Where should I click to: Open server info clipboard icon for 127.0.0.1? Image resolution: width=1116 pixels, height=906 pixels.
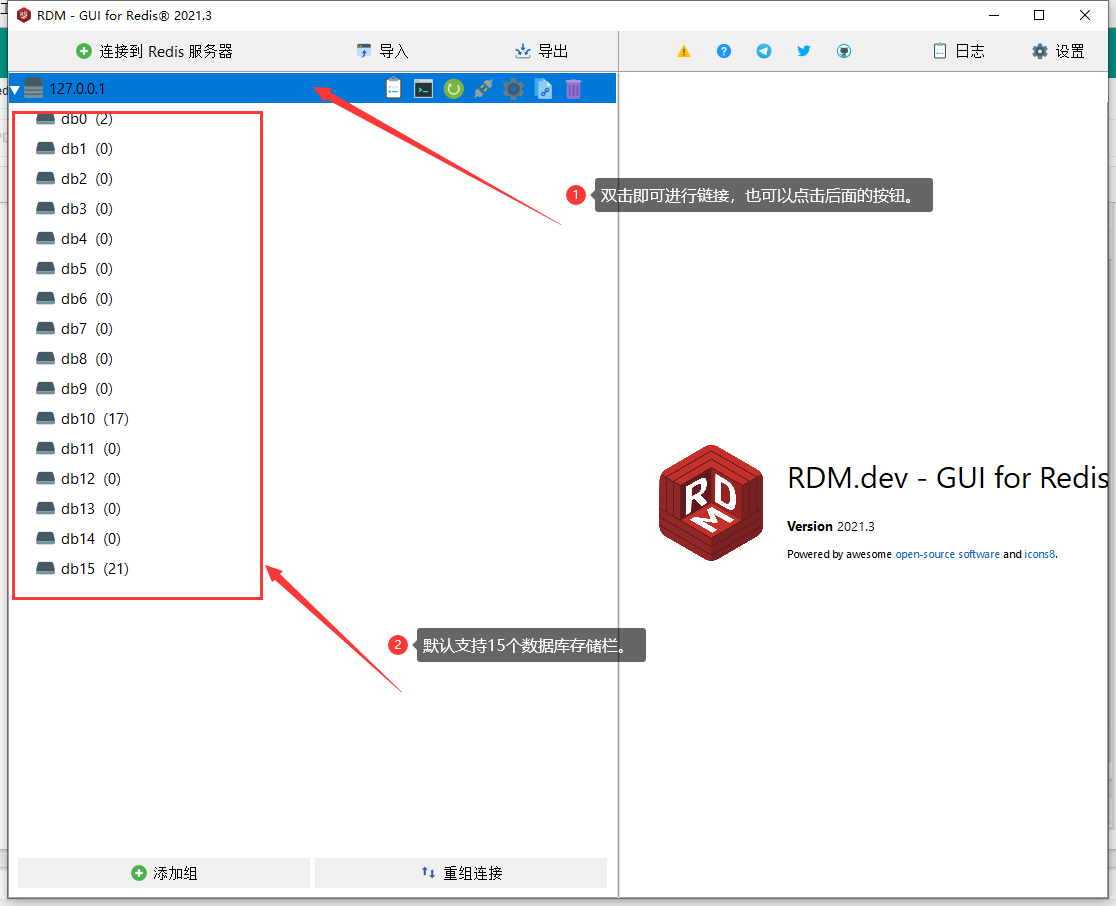394,89
